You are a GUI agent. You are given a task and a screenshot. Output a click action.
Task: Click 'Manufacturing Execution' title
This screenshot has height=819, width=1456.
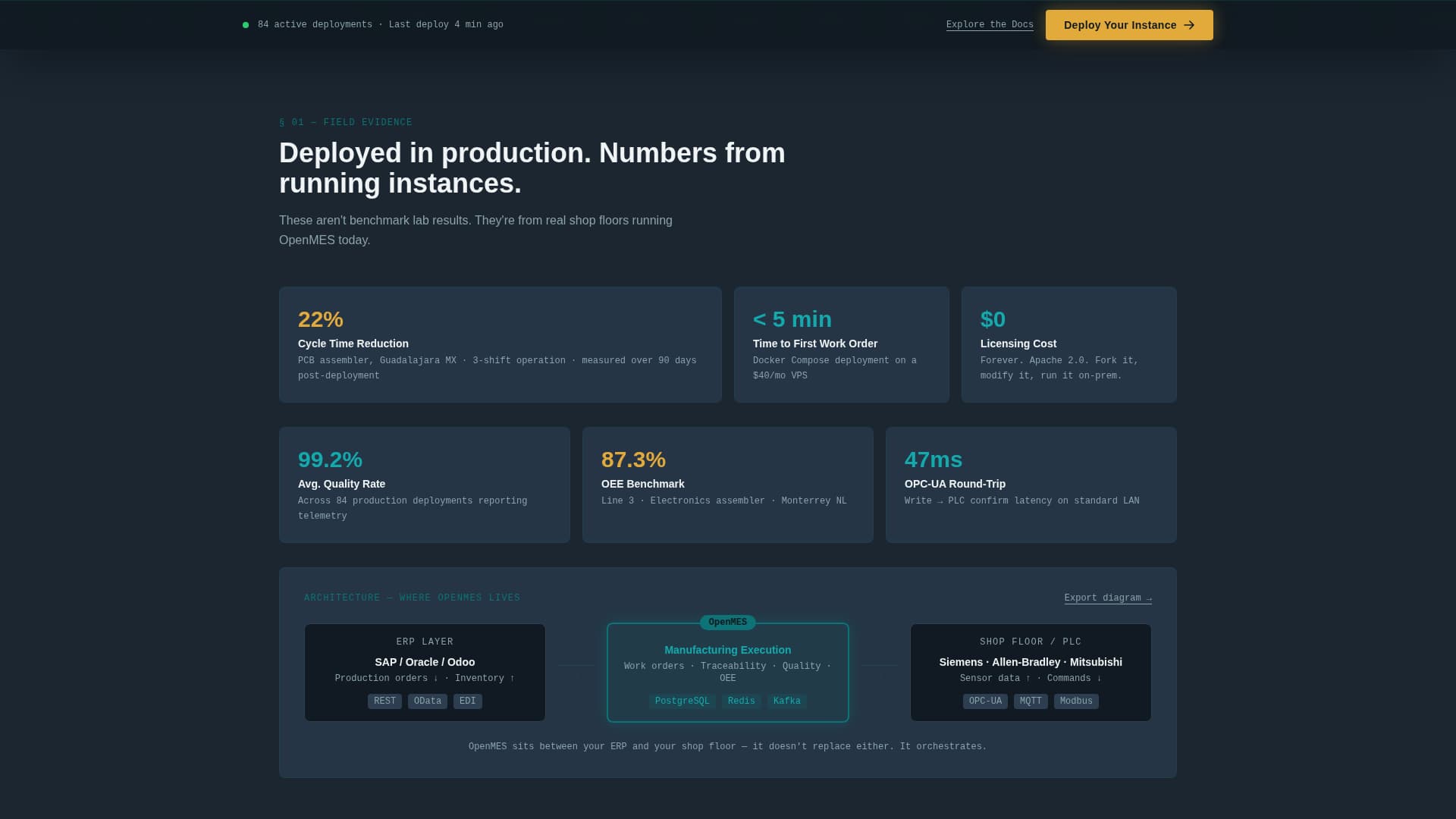(x=728, y=650)
